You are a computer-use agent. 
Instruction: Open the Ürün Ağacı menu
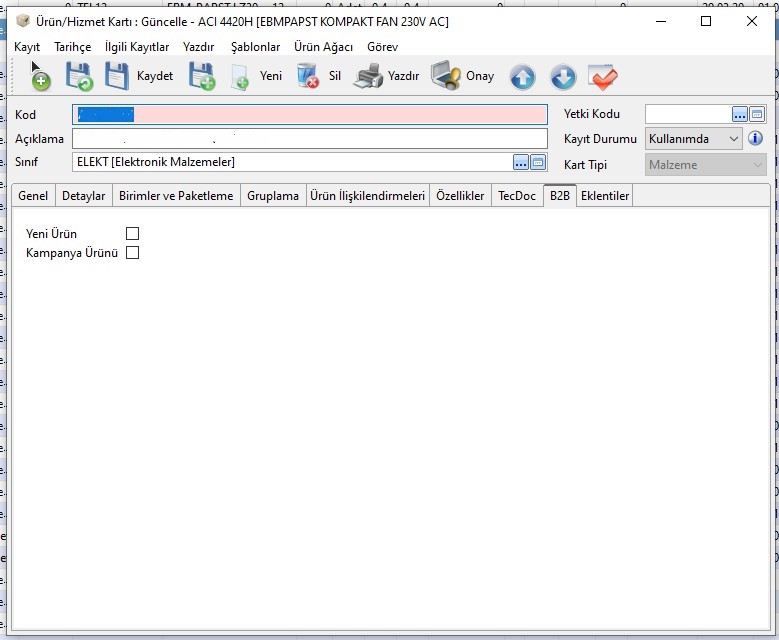tap(323, 47)
